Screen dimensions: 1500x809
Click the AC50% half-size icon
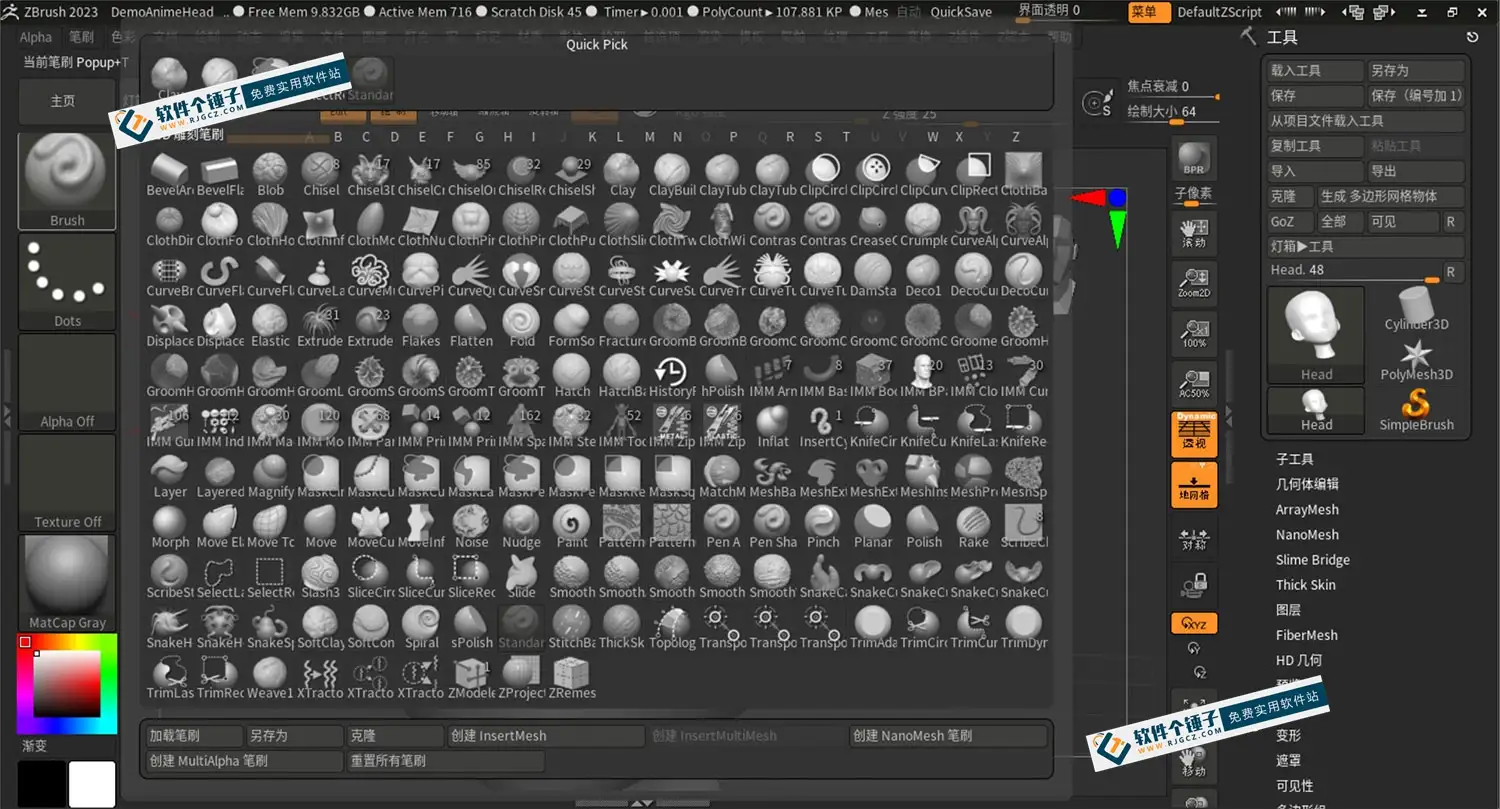click(x=1194, y=382)
